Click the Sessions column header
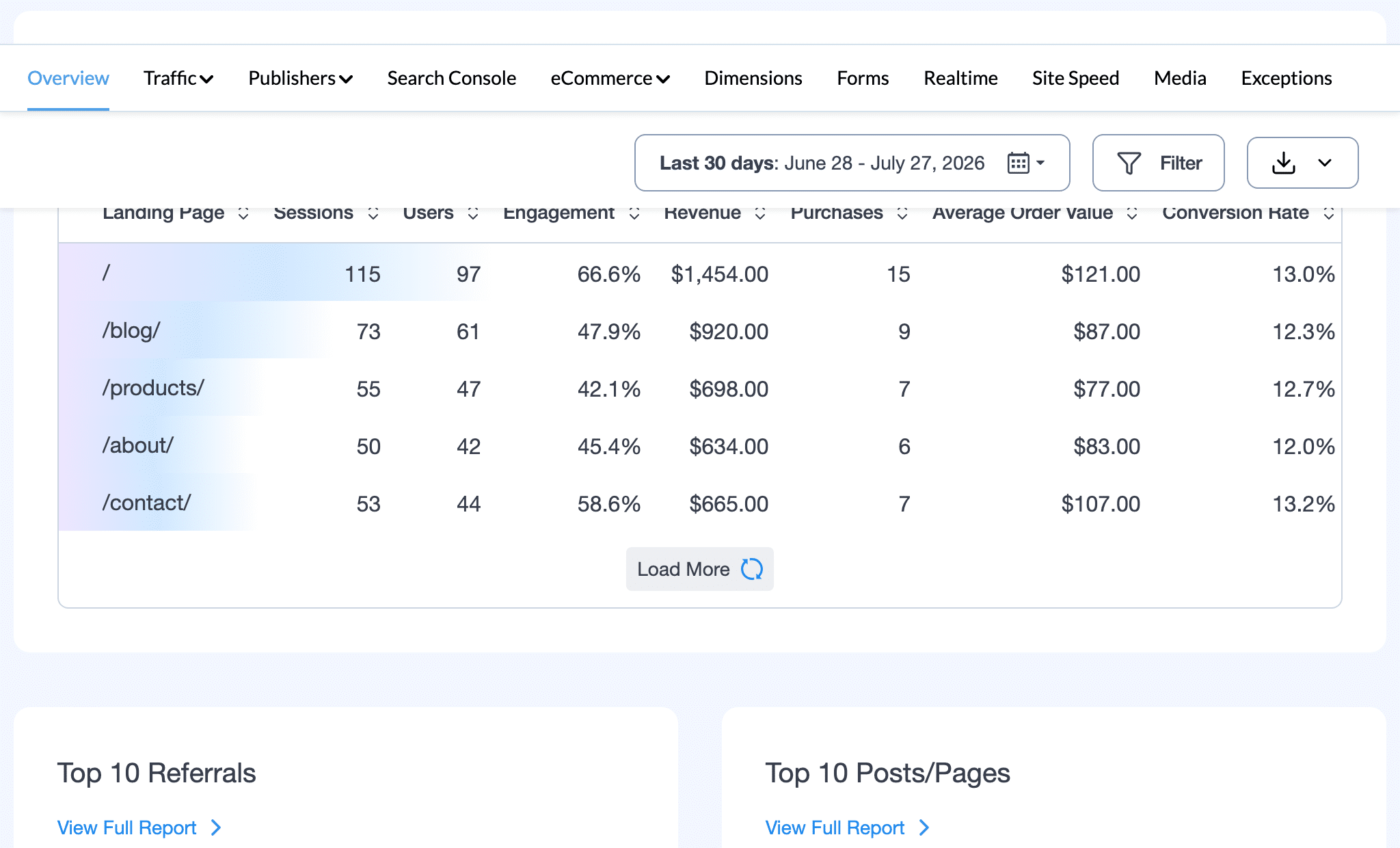Image resolution: width=1400 pixels, height=848 pixels. click(x=314, y=213)
